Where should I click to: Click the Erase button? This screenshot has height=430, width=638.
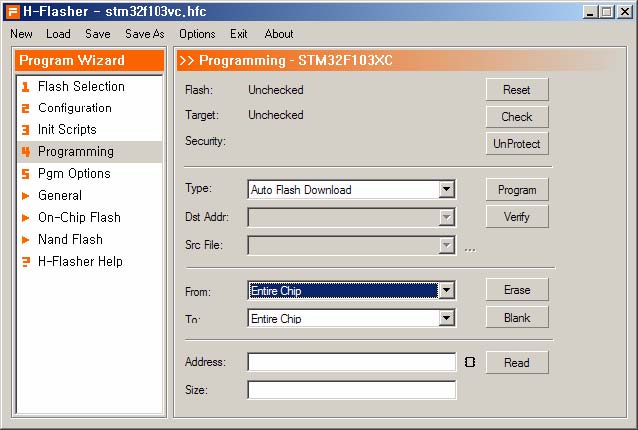click(x=517, y=290)
